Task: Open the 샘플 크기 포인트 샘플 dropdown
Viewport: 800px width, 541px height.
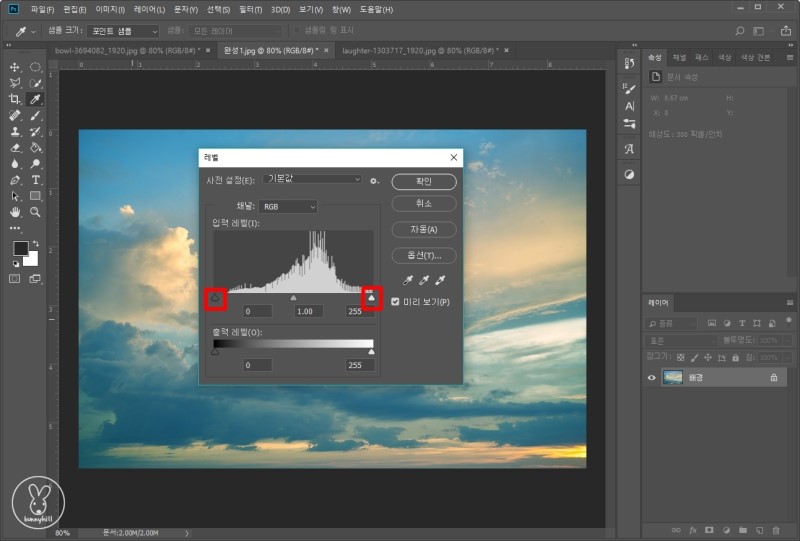Action: click(x=121, y=31)
